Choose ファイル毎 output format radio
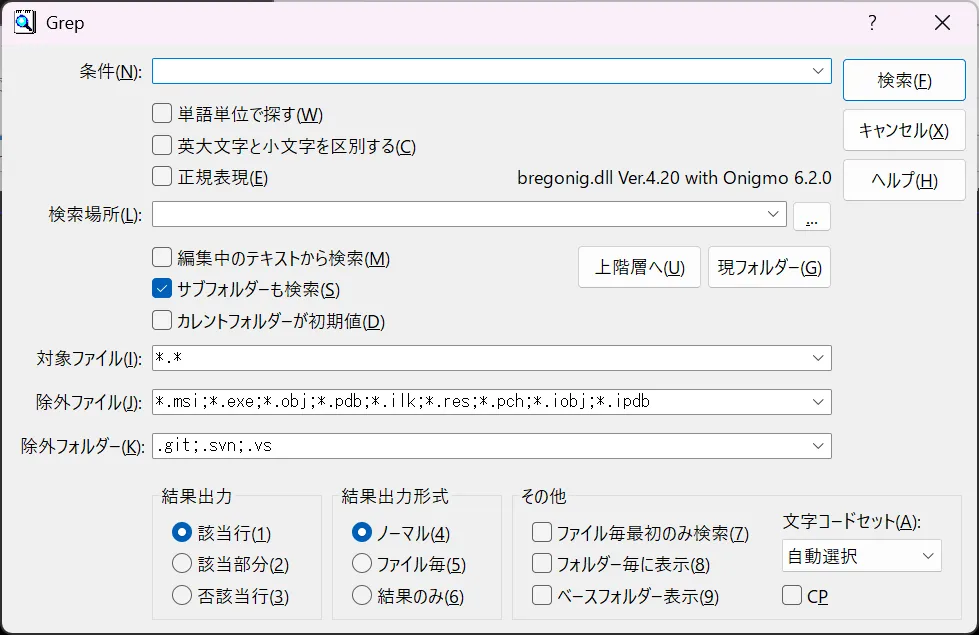This screenshot has width=979, height=635. click(362, 565)
